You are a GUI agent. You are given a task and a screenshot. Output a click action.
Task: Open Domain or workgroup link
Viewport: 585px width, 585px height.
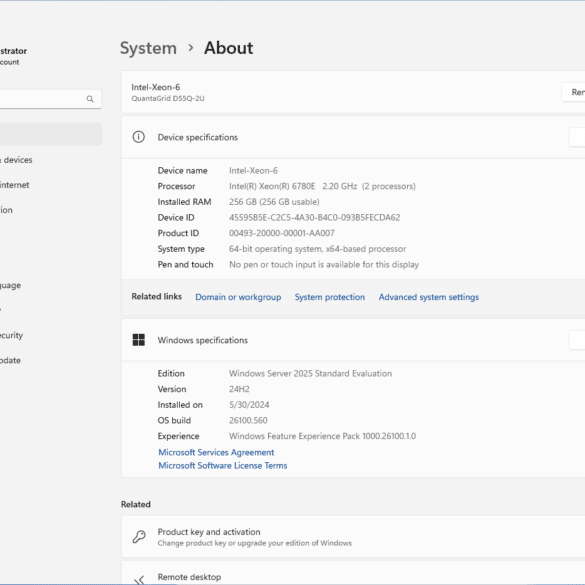(x=238, y=297)
